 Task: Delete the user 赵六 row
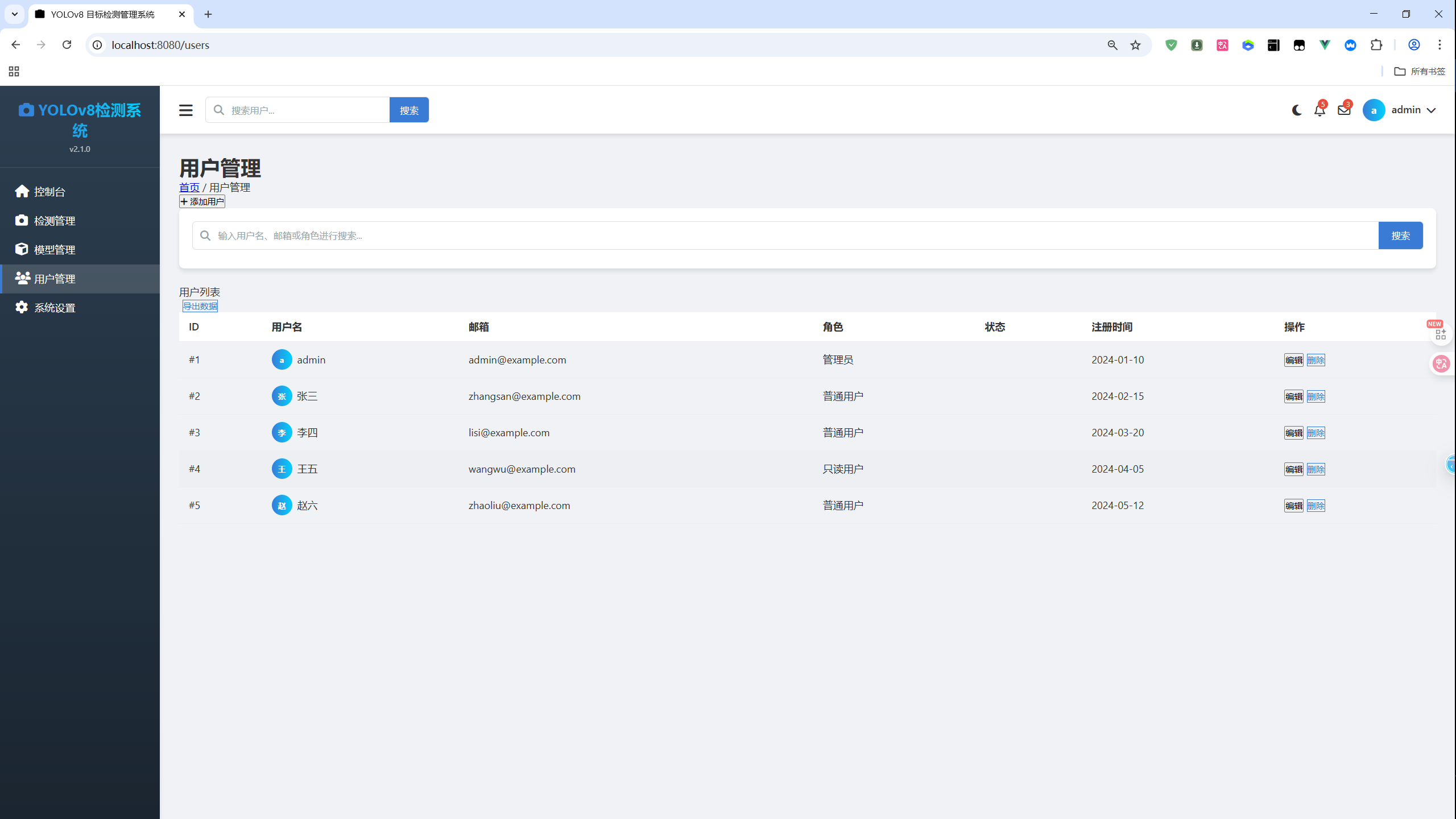point(1316,506)
